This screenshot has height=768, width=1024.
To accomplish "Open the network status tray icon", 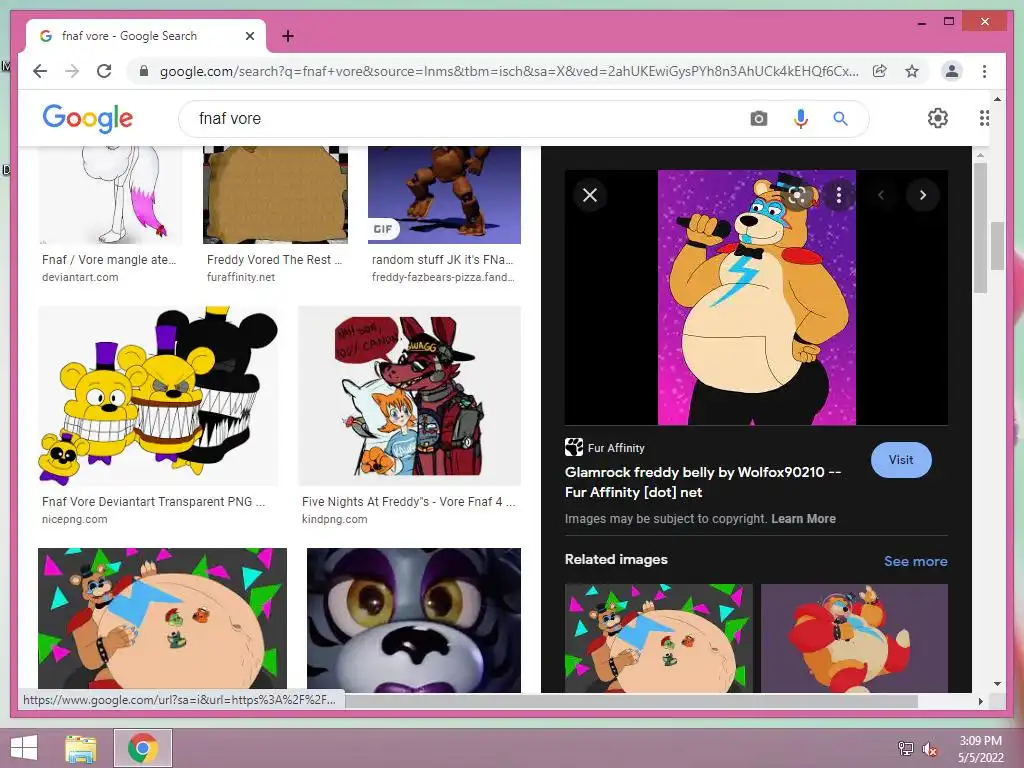I will 906,748.
